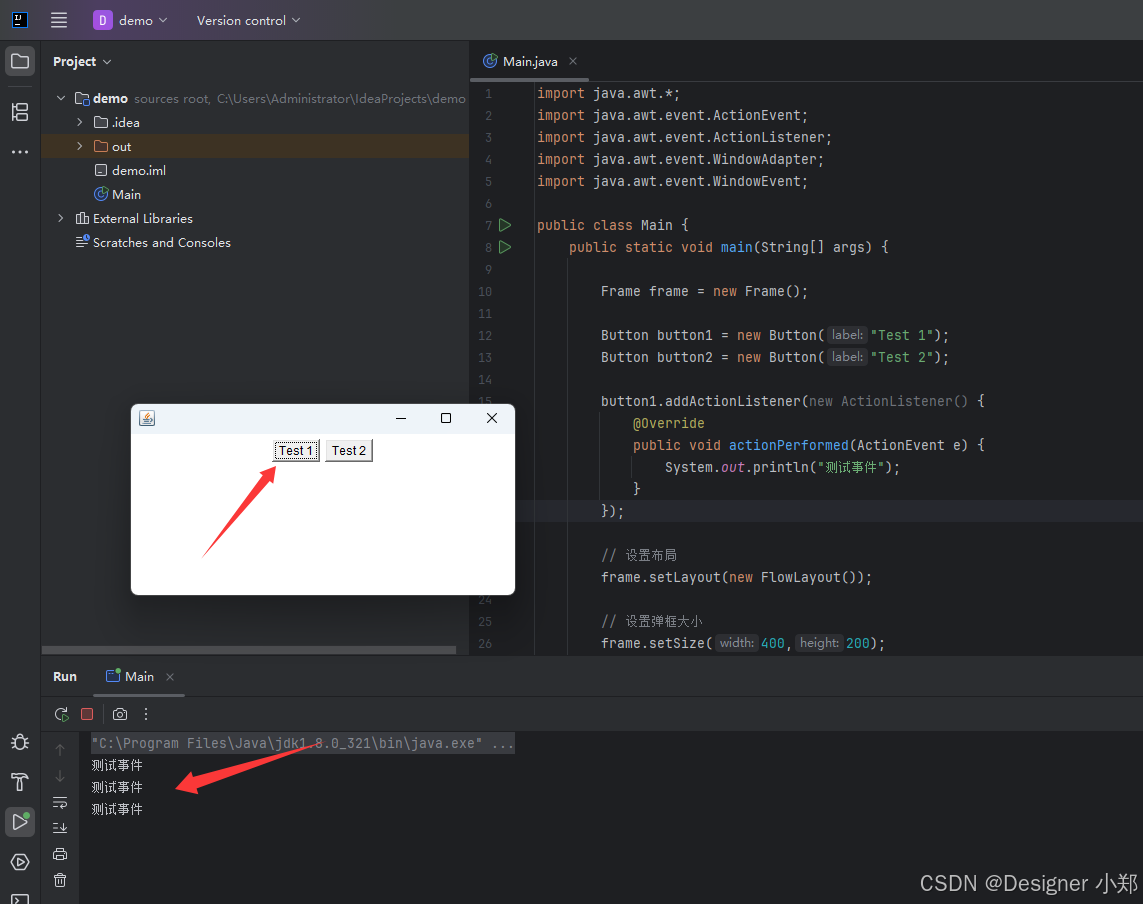This screenshot has width=1143, height=904.
Task: Click the IntelliJ IDEA logo icon
Action: (x=20, y=20)
